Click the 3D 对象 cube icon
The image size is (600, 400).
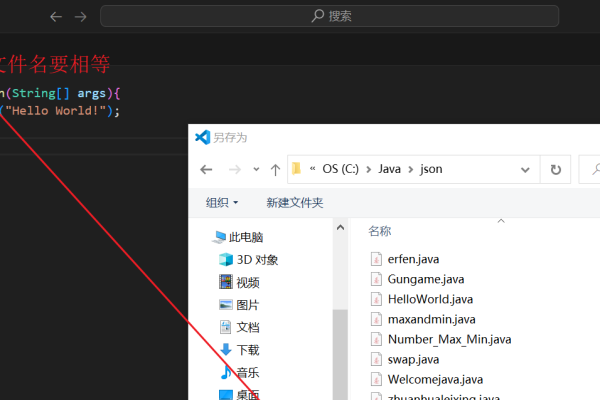226,260
